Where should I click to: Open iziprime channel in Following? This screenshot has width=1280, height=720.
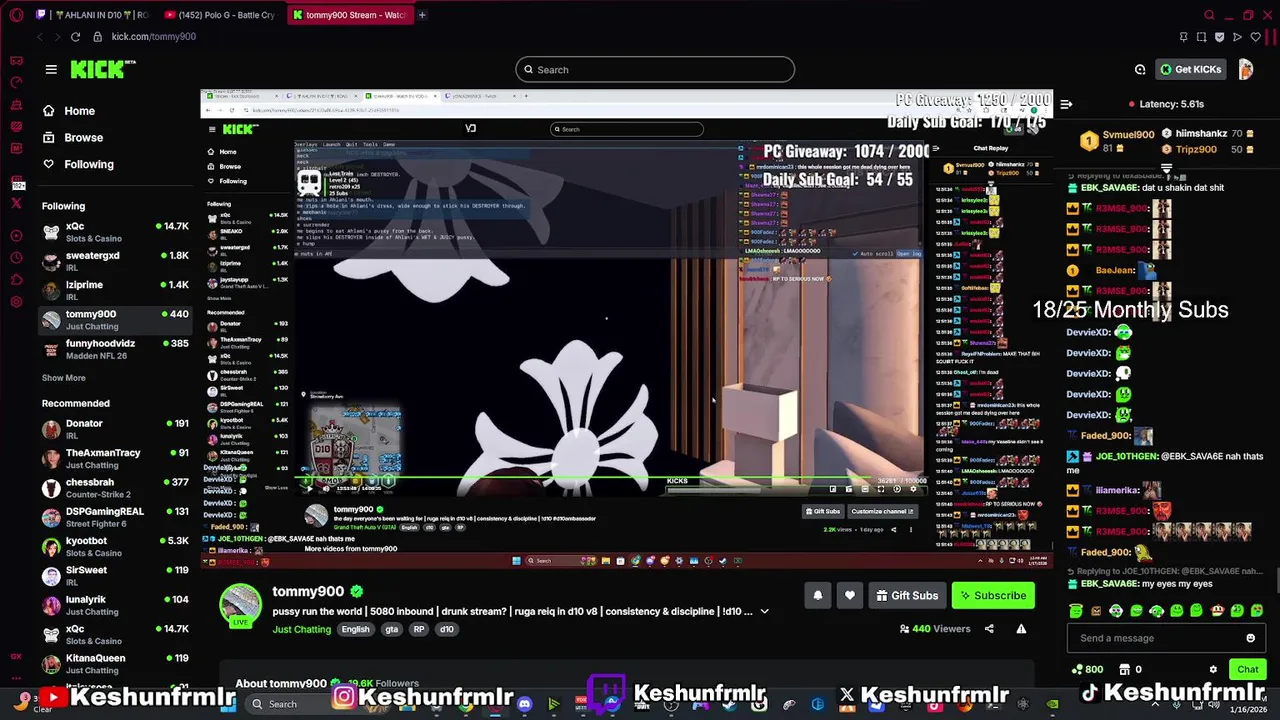point(115,290)
